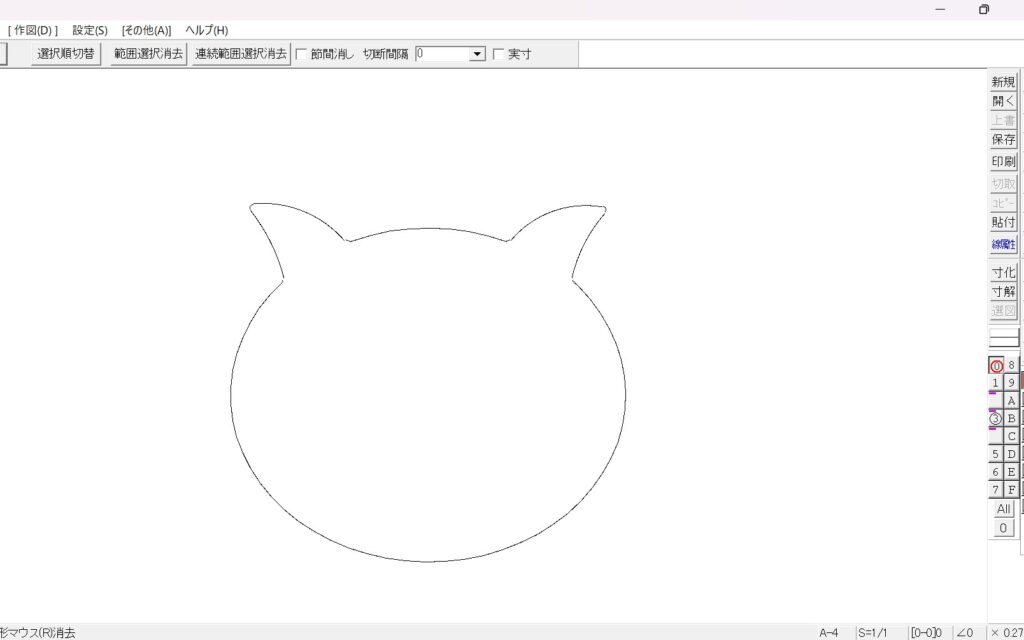Open the ヘルプ(H) menu

pyautogui.click(x=206, y=30)
